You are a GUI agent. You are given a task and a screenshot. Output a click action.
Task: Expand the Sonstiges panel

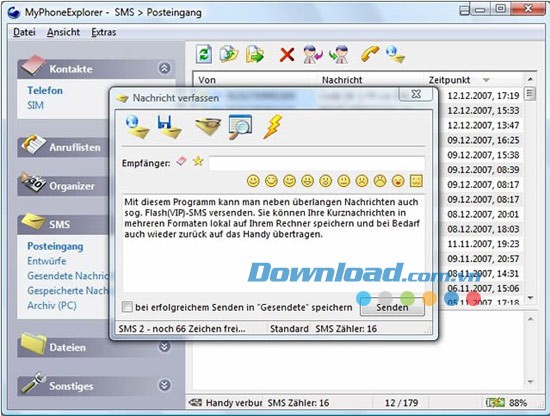pos(165,385)
